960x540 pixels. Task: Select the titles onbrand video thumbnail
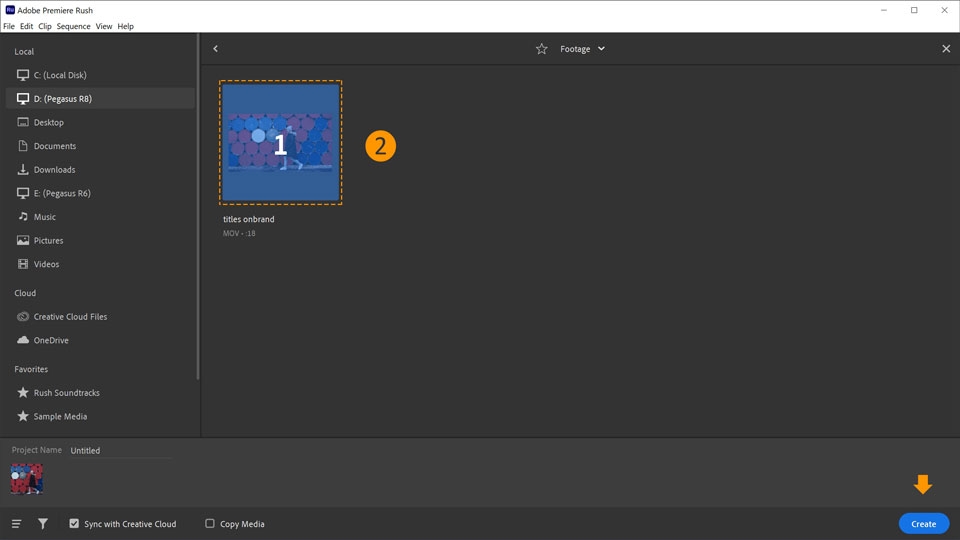tap(281, 143)
